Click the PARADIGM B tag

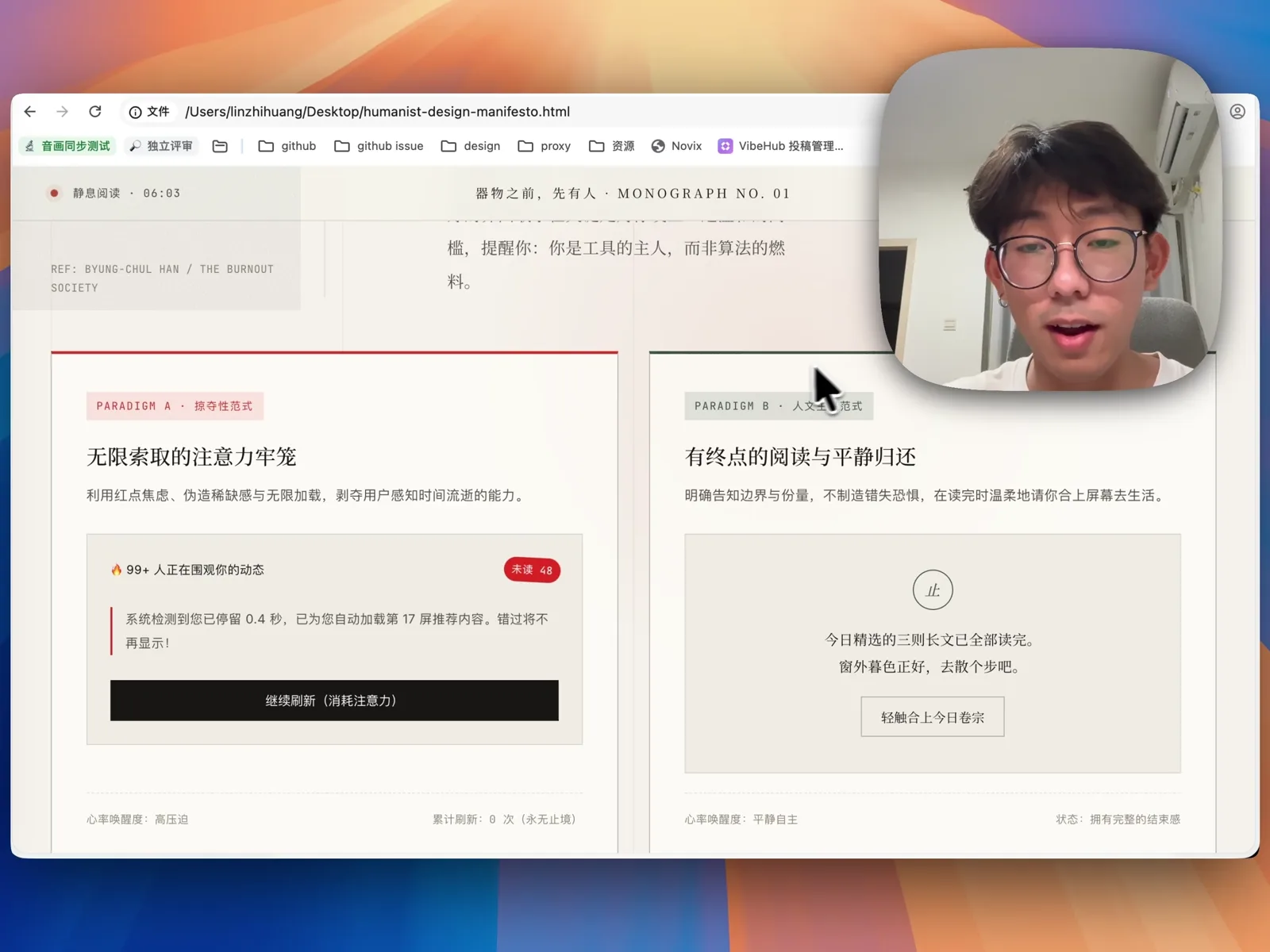coord(779,406)
